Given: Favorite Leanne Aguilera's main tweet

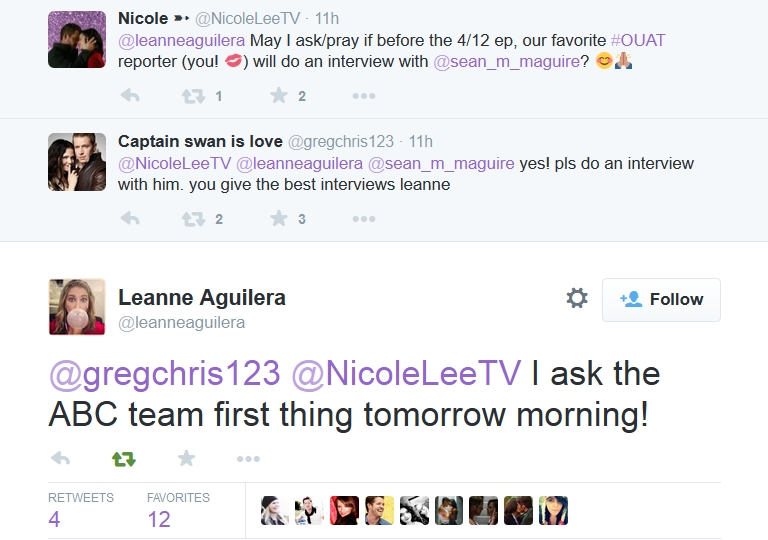Looking at the screenshot, I should coord(186,459).
